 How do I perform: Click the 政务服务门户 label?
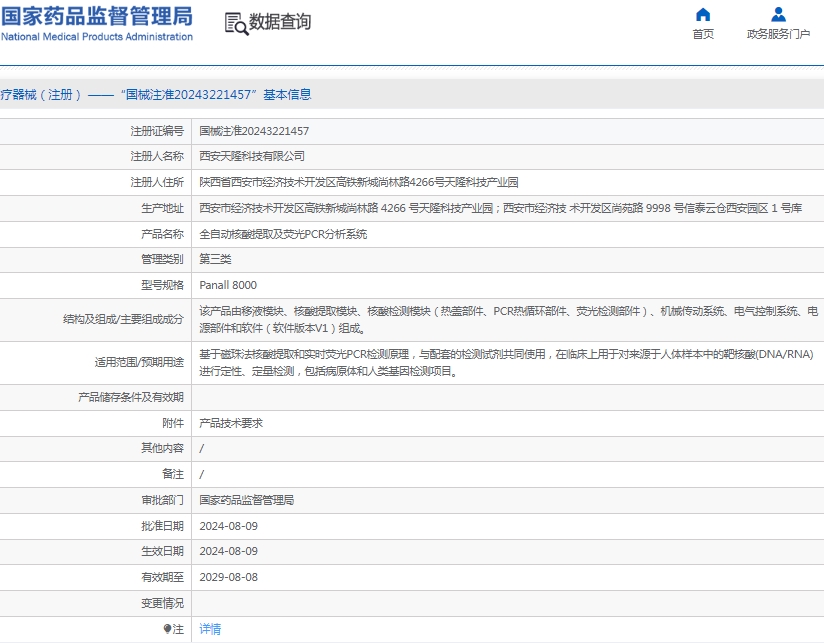click(x=778, y=34)
